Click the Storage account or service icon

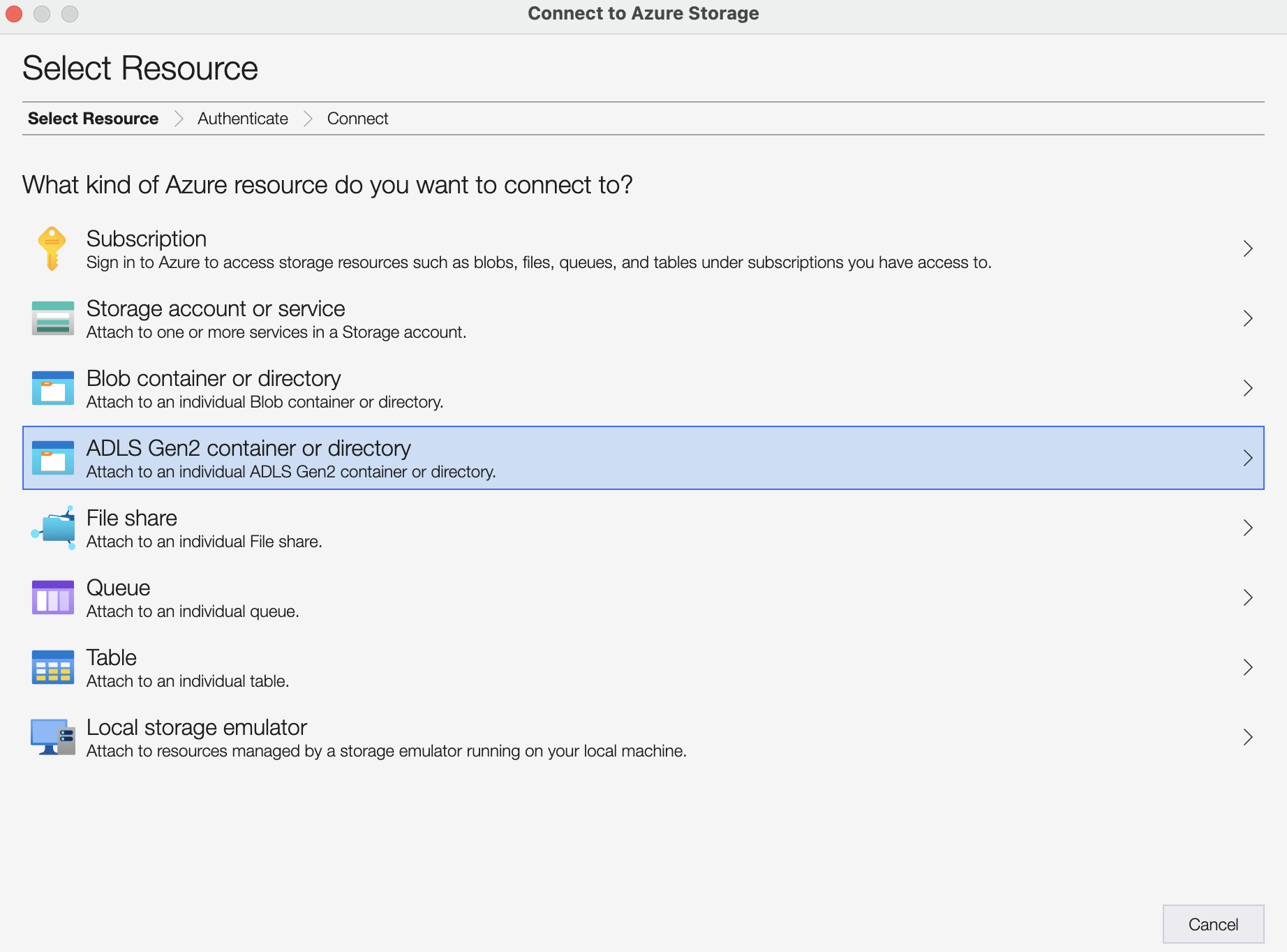(x=52, y=318)
